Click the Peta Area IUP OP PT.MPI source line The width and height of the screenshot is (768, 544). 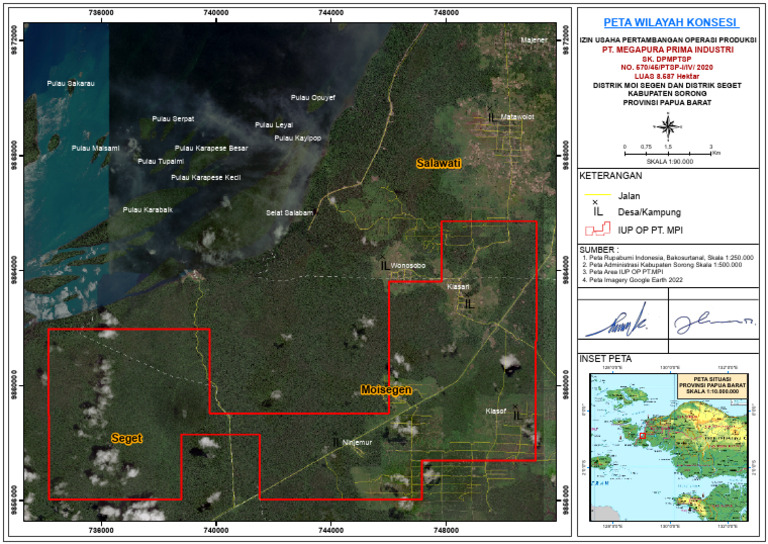coord(623,272)
